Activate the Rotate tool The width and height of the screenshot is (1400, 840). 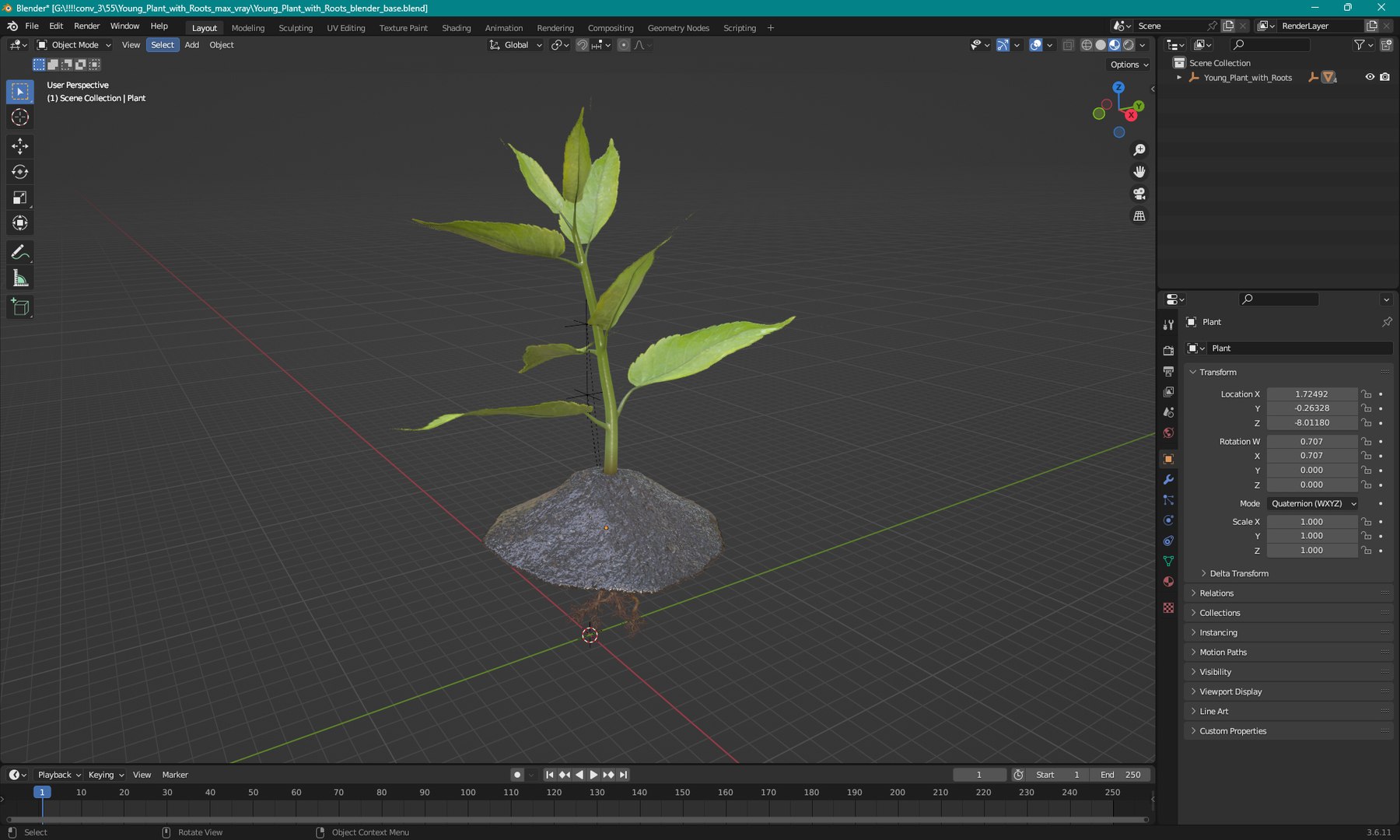20,172
